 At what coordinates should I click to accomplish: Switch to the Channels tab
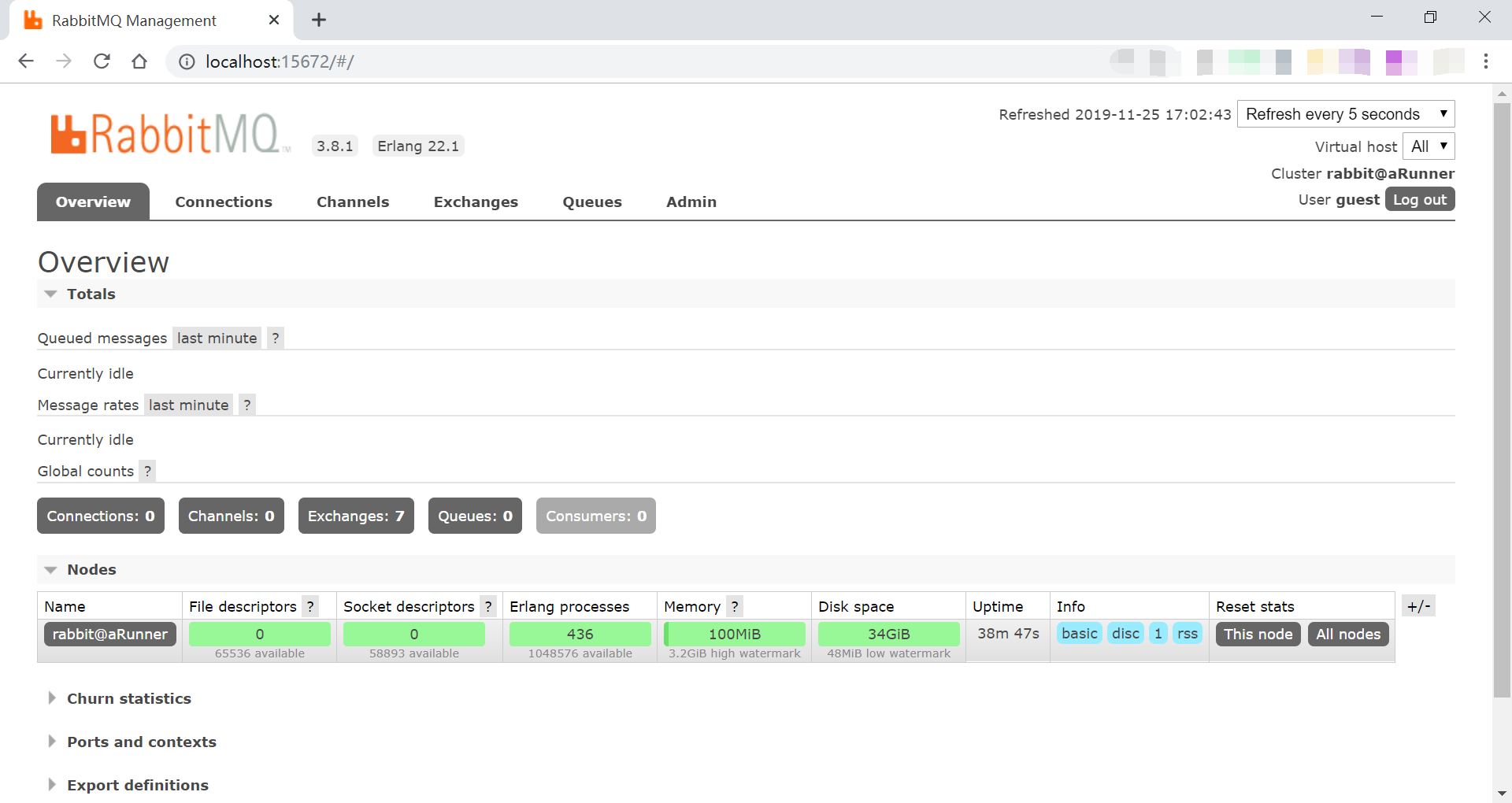353,202
